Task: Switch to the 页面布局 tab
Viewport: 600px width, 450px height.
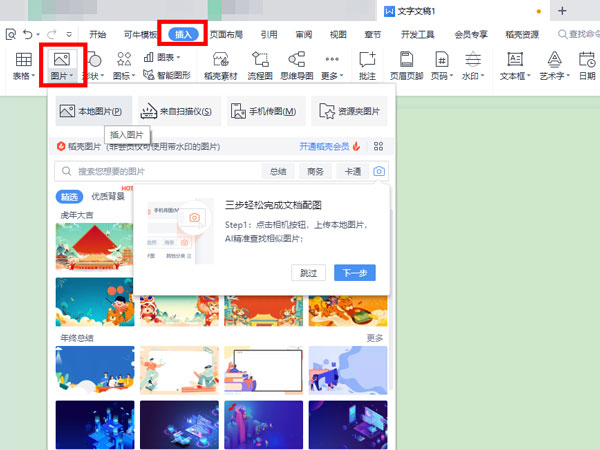Action: (226, 34)
